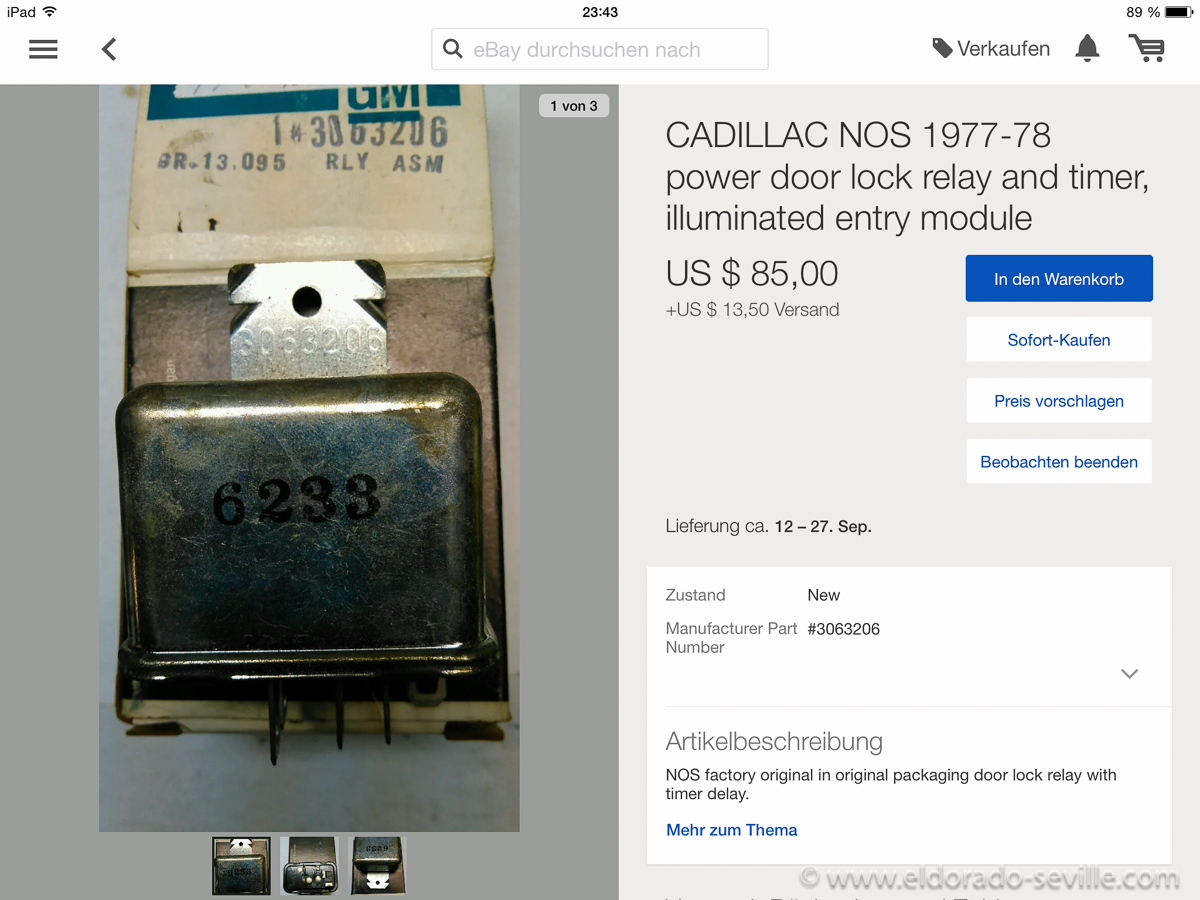
Task: Tap the search magnifier icon
Action: tap(453, 49)
